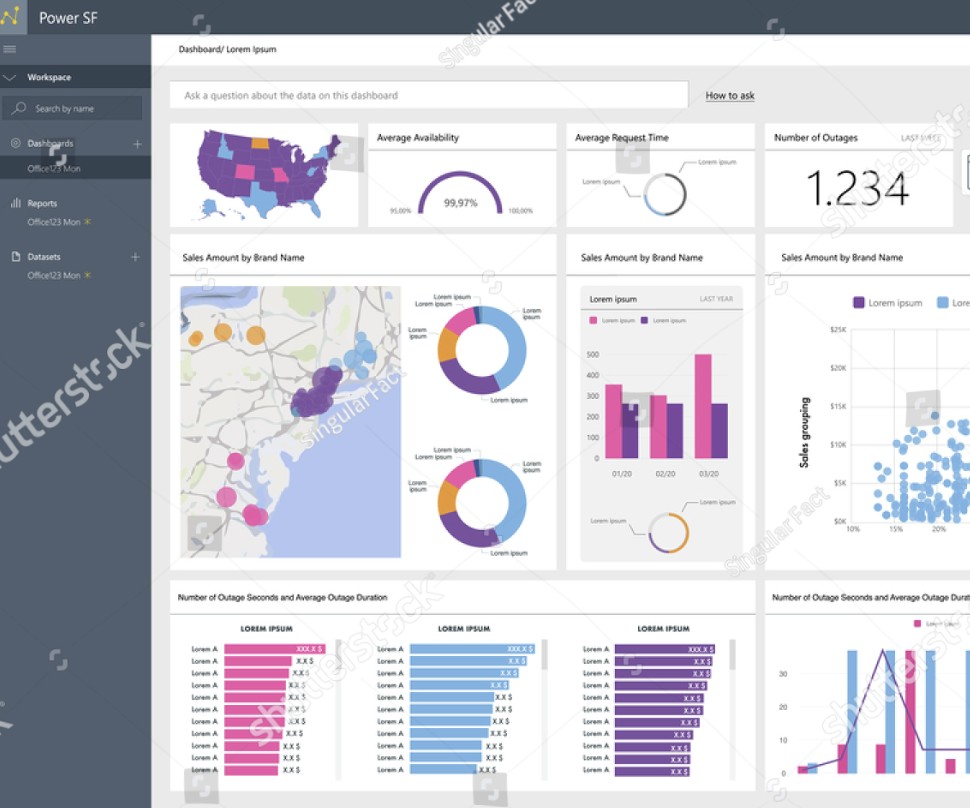Open the navigation hamburger menu icon
This screenshot has width=970, height=808.
(x=11, y=48)
